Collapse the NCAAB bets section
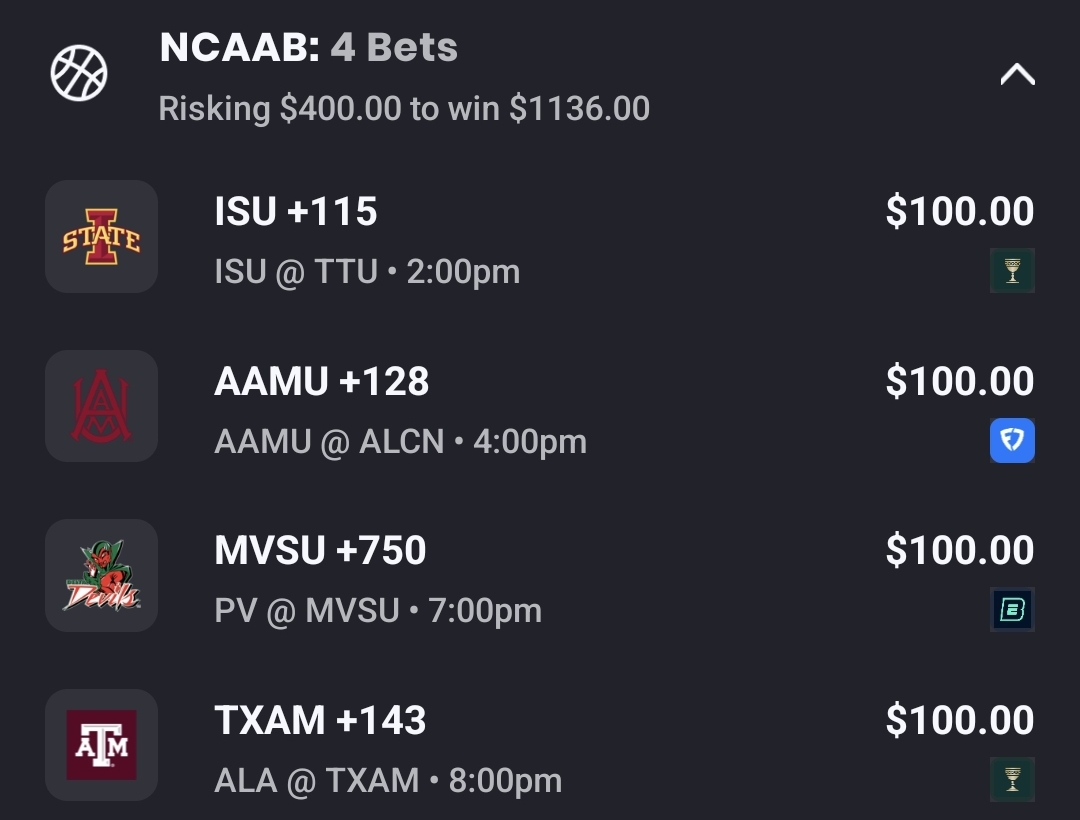 1017,75
